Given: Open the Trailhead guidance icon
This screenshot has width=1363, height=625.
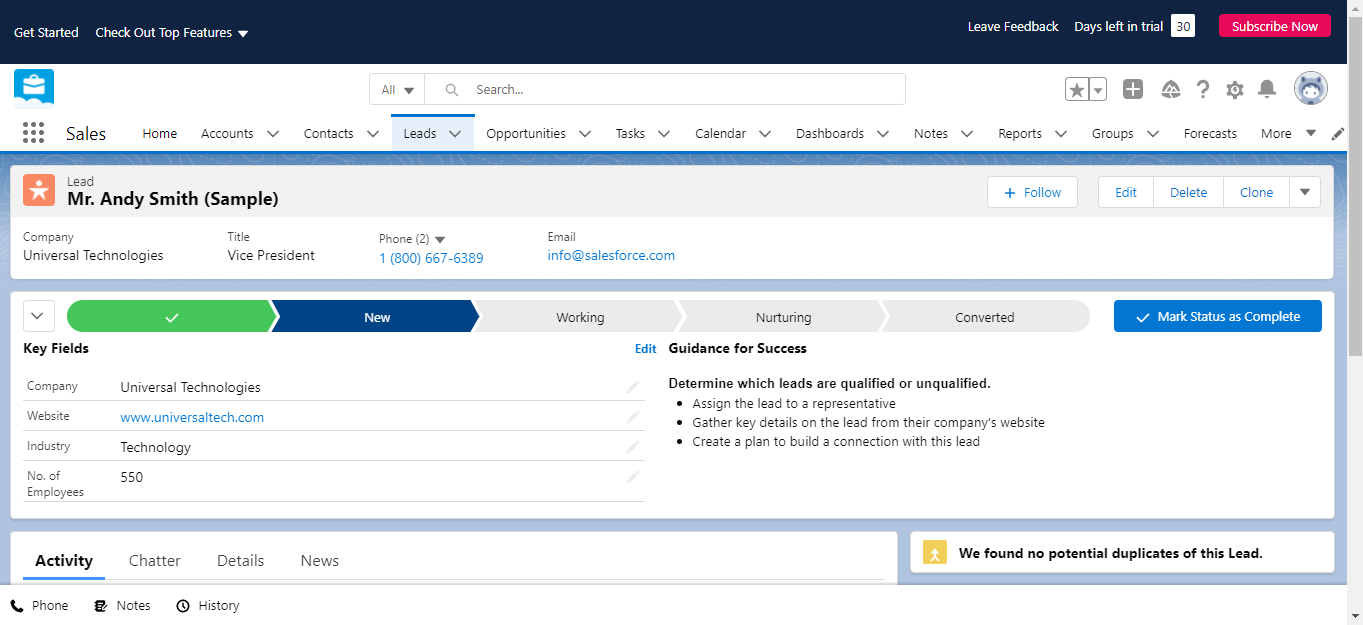Looking at the screenshot, I should (x=1170, y=90).
